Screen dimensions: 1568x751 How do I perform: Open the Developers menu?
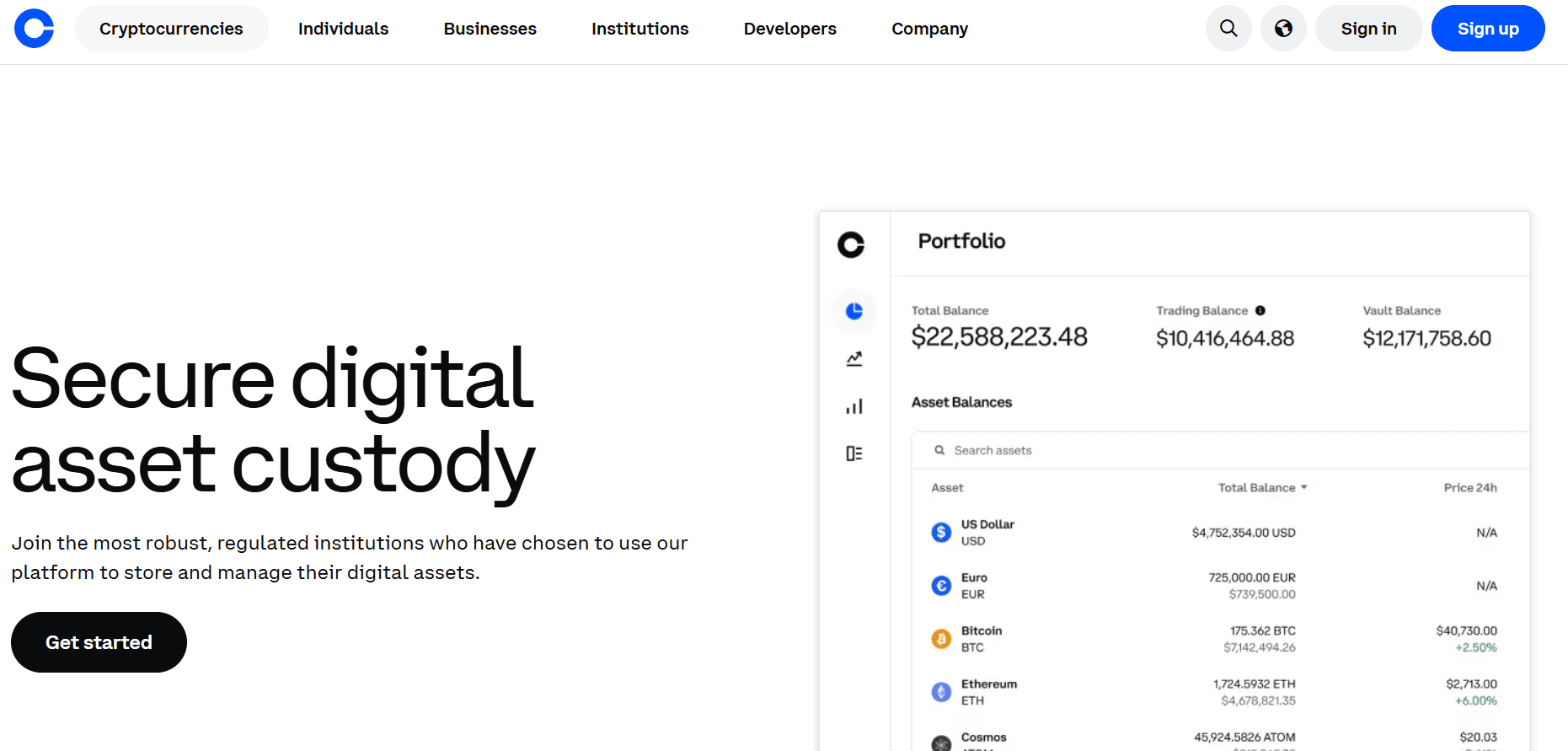tap(790, 29)
